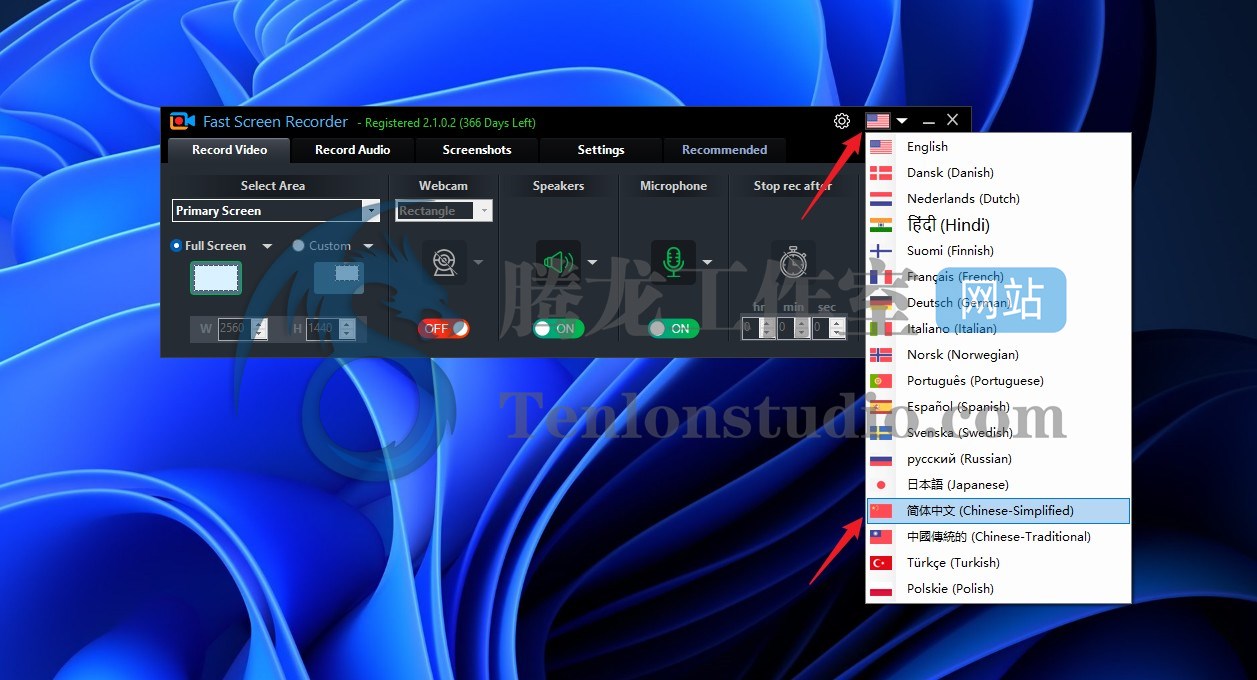Click the hr stepper field
The image size is (1257, 680).
point(758,327)
